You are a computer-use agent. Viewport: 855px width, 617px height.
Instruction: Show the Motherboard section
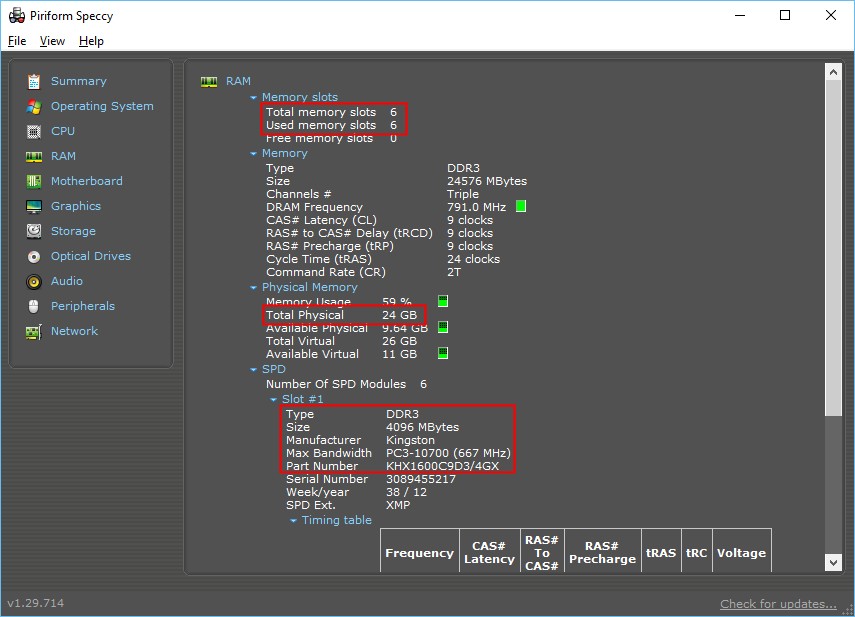(87, 181)
